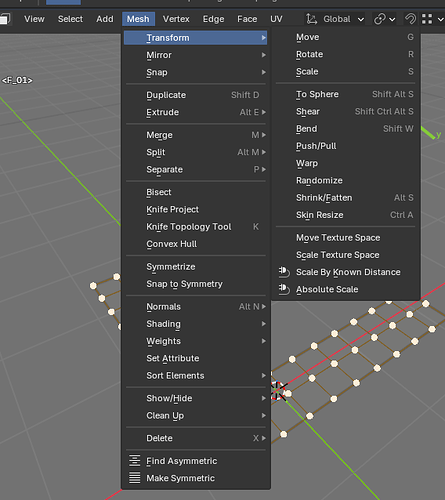Open the Vertex menu
Screen dimensions: 445x500
coord(176,19)
